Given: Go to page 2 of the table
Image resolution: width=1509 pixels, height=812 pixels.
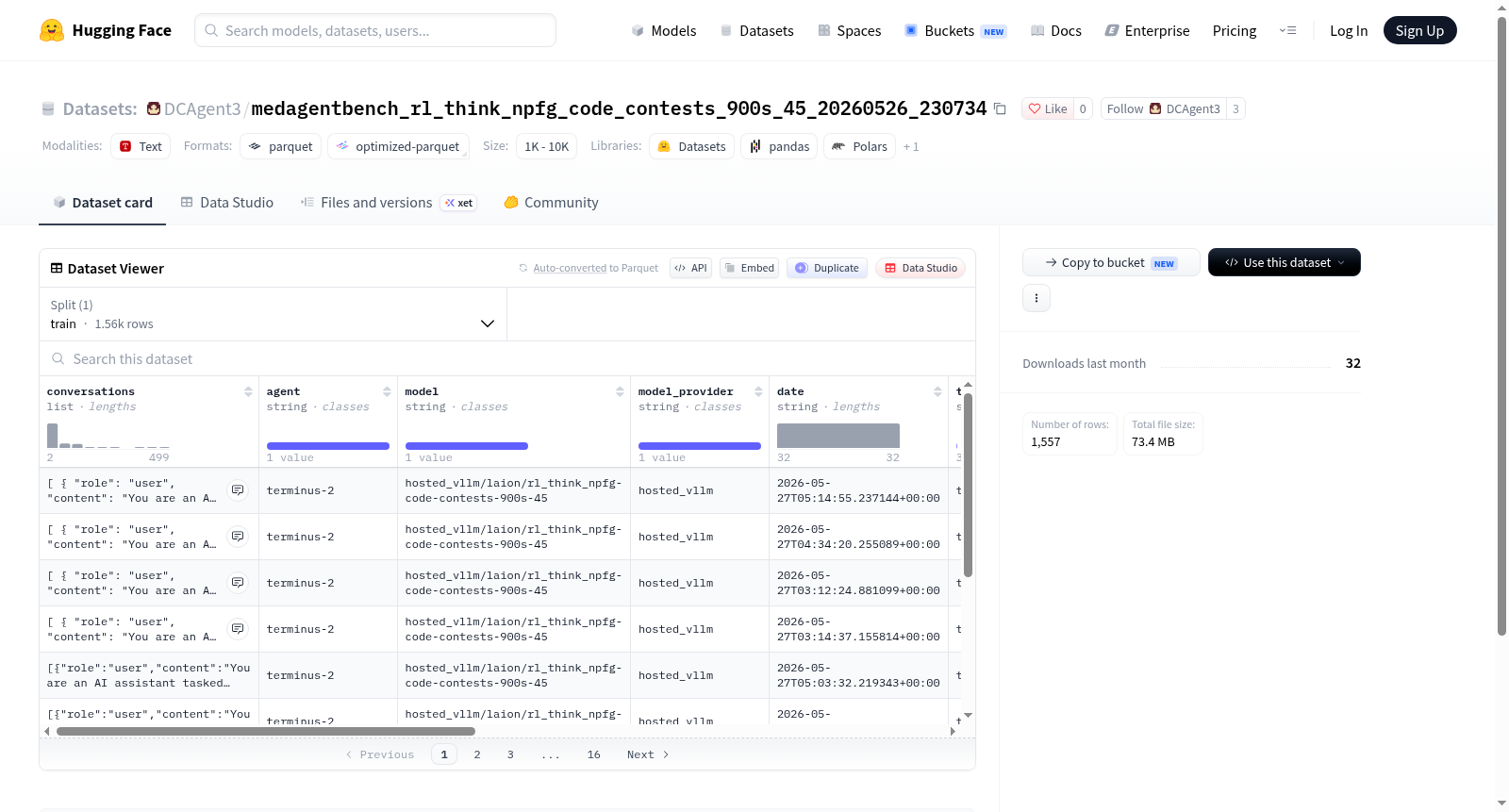Looking at the screenshot, I should pos(477,754).
